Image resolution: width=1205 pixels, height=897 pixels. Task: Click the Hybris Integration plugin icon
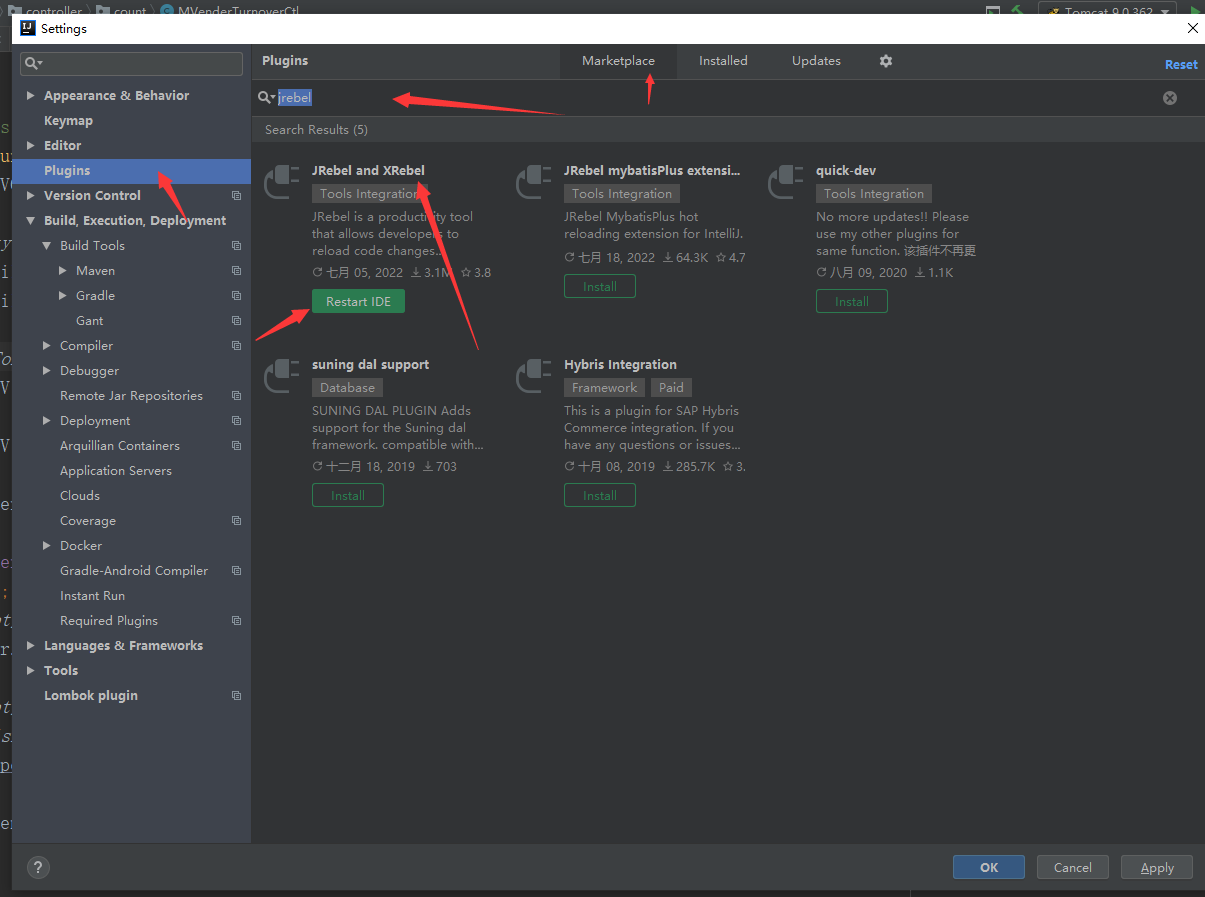[534, 378]
